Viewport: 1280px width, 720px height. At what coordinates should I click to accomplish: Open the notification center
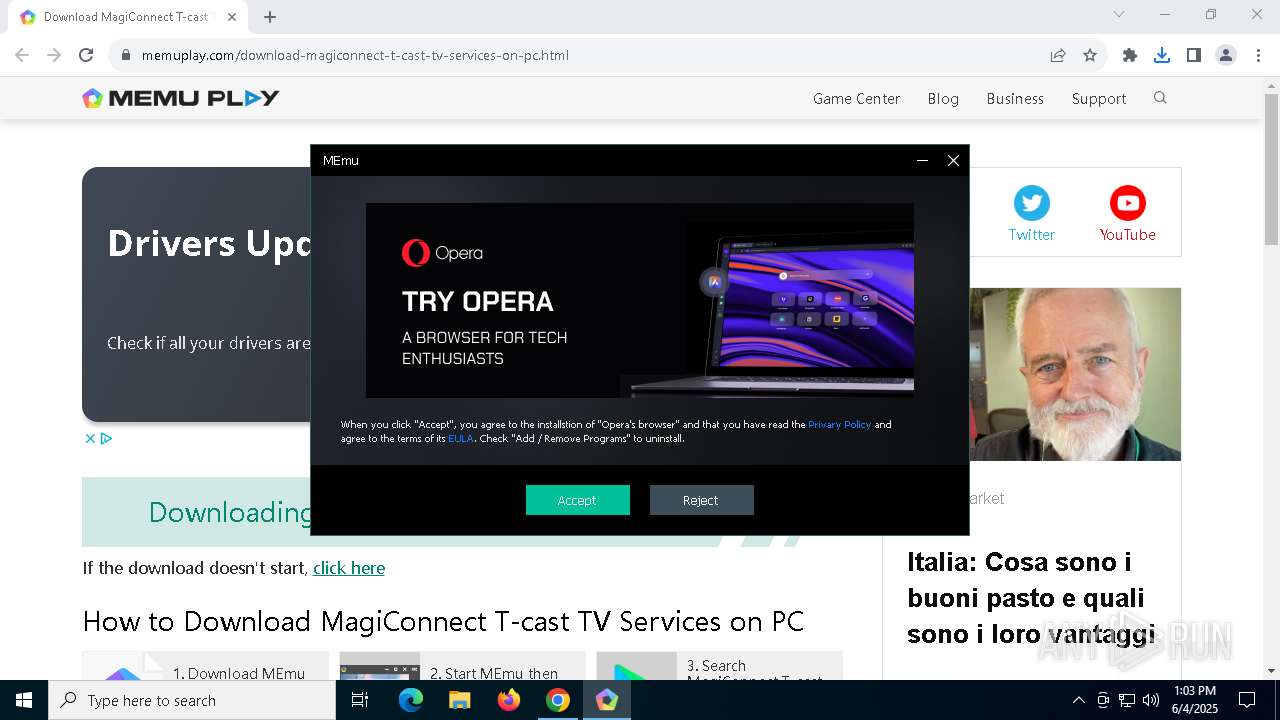tap(1247, 700)
